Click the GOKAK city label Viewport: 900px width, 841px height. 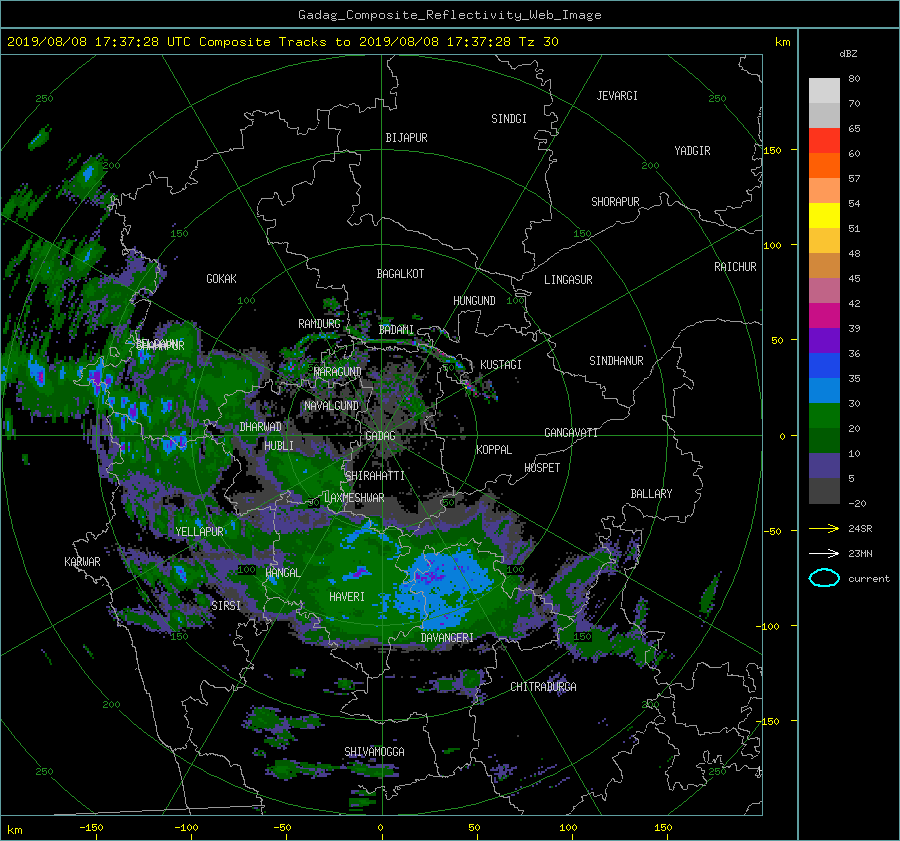click(221, 278)
